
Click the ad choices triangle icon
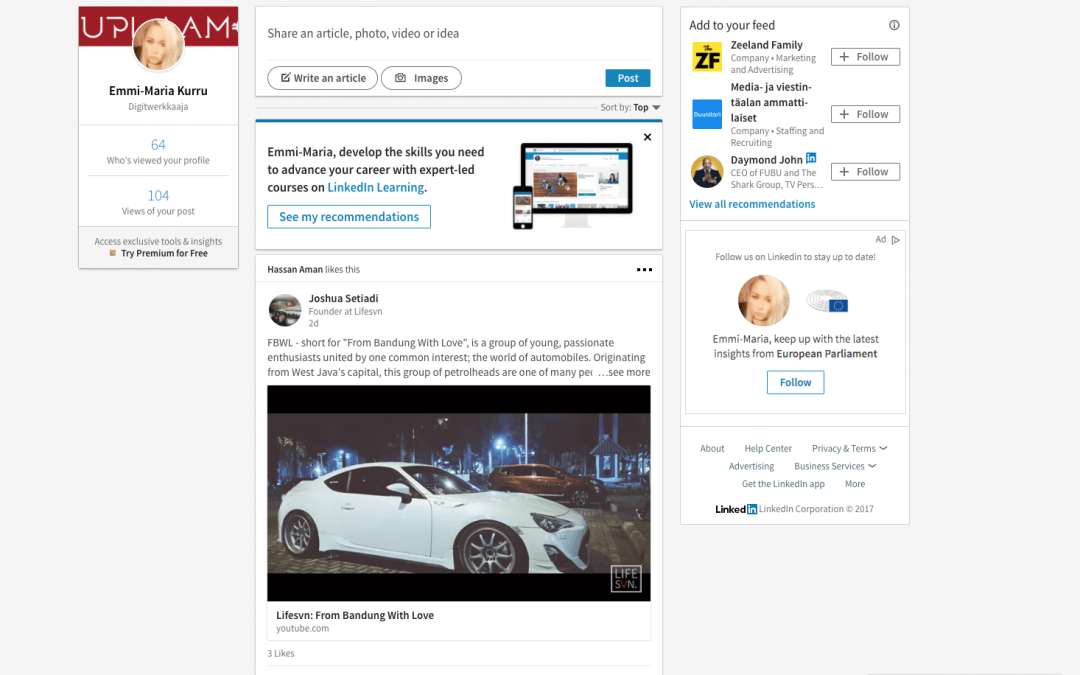click(x=895, y=240)
